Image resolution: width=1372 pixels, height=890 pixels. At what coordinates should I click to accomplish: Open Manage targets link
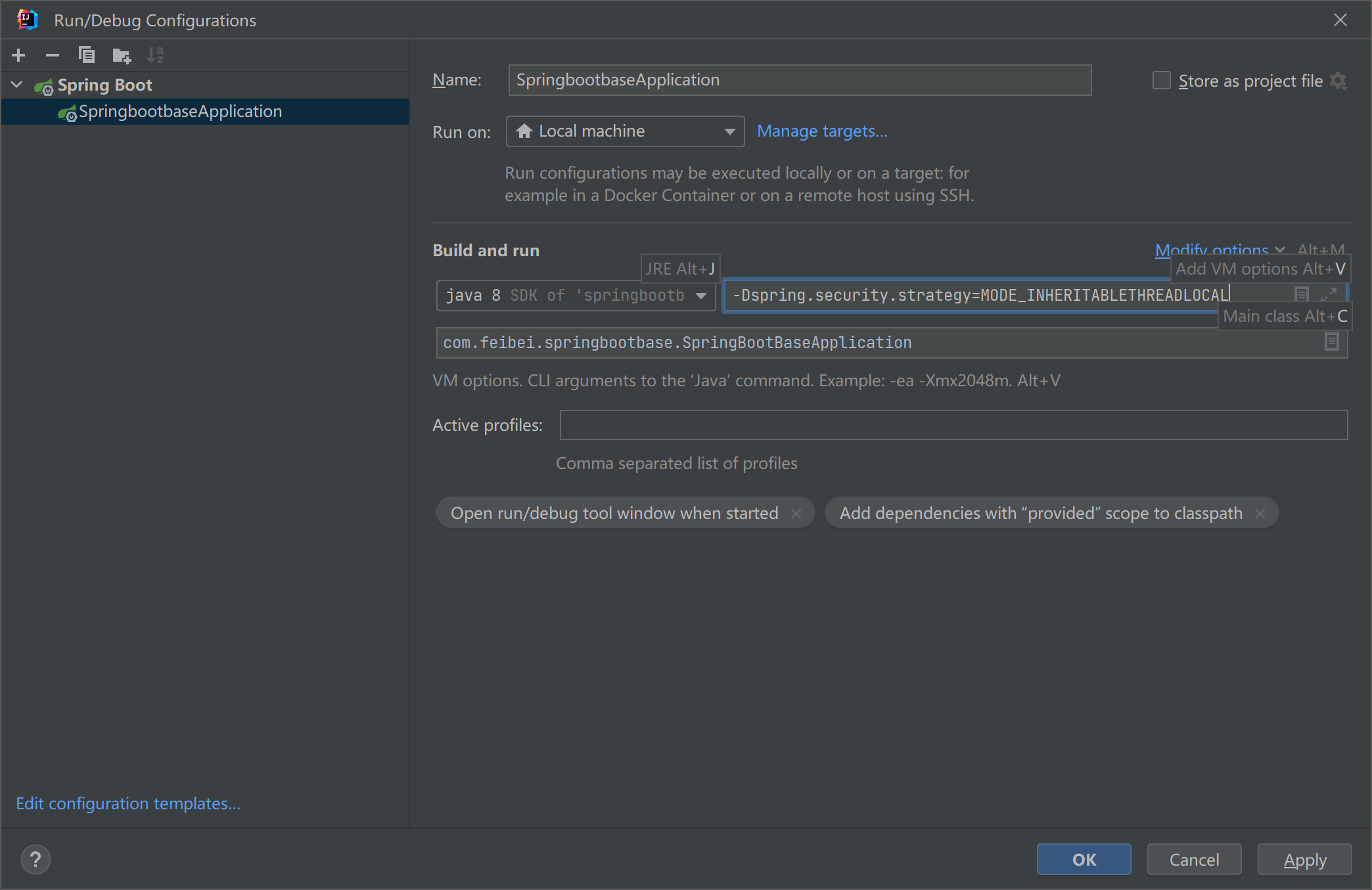(x=822, y=131)
